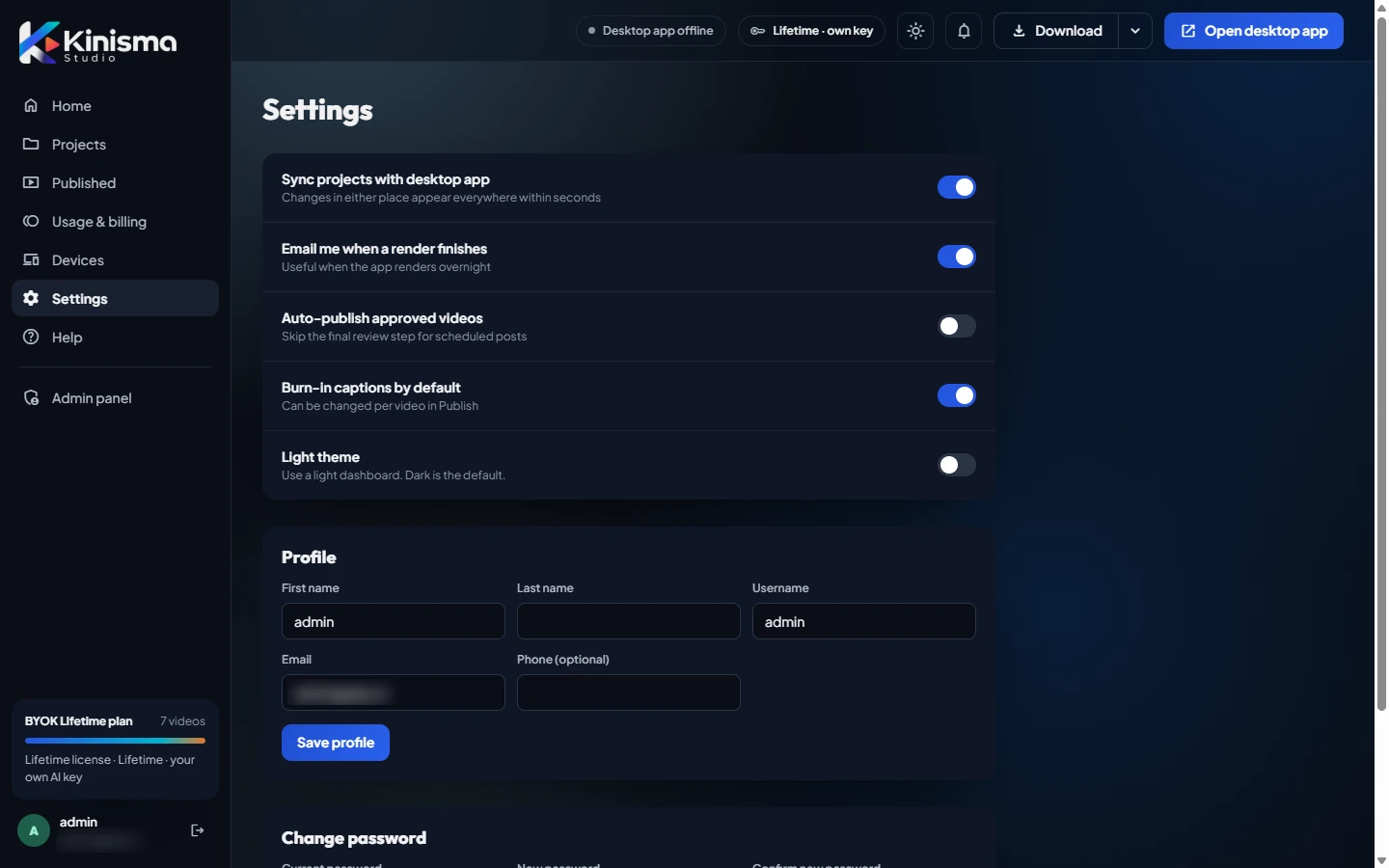Screen dimensions: 1389x868
Task: Click the BYOK plan usage bar
Action: tap(115, 741)
